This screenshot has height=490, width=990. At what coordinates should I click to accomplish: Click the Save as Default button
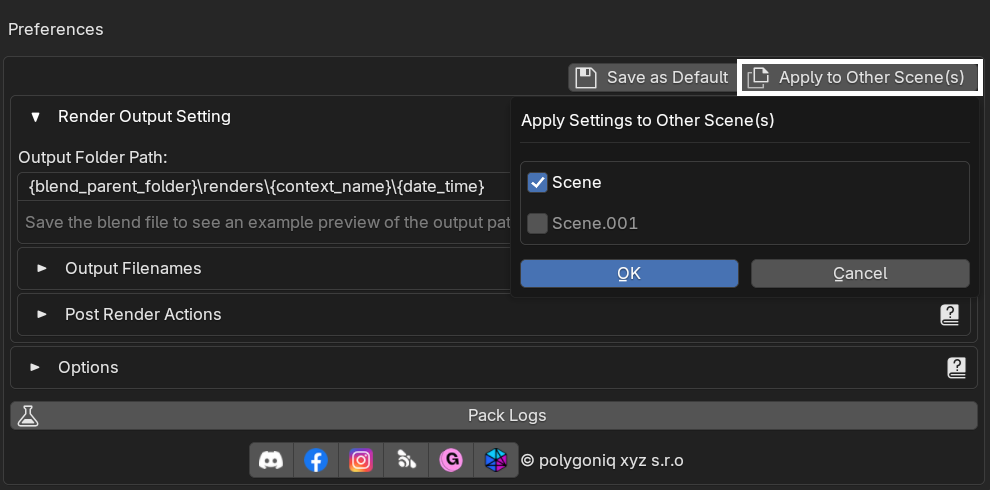click(652, 78)
